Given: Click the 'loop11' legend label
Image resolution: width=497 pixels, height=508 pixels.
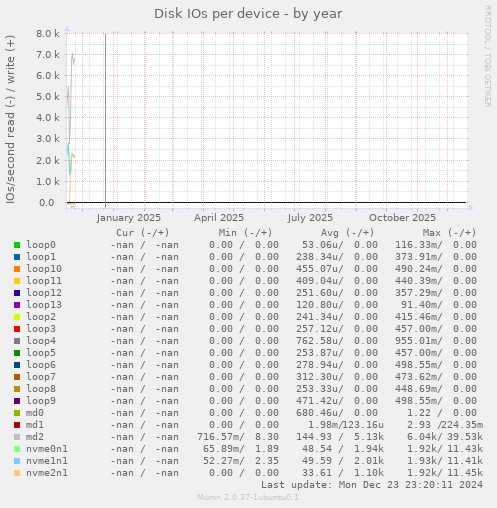Looking at the screenshot, I should point(44,281).
